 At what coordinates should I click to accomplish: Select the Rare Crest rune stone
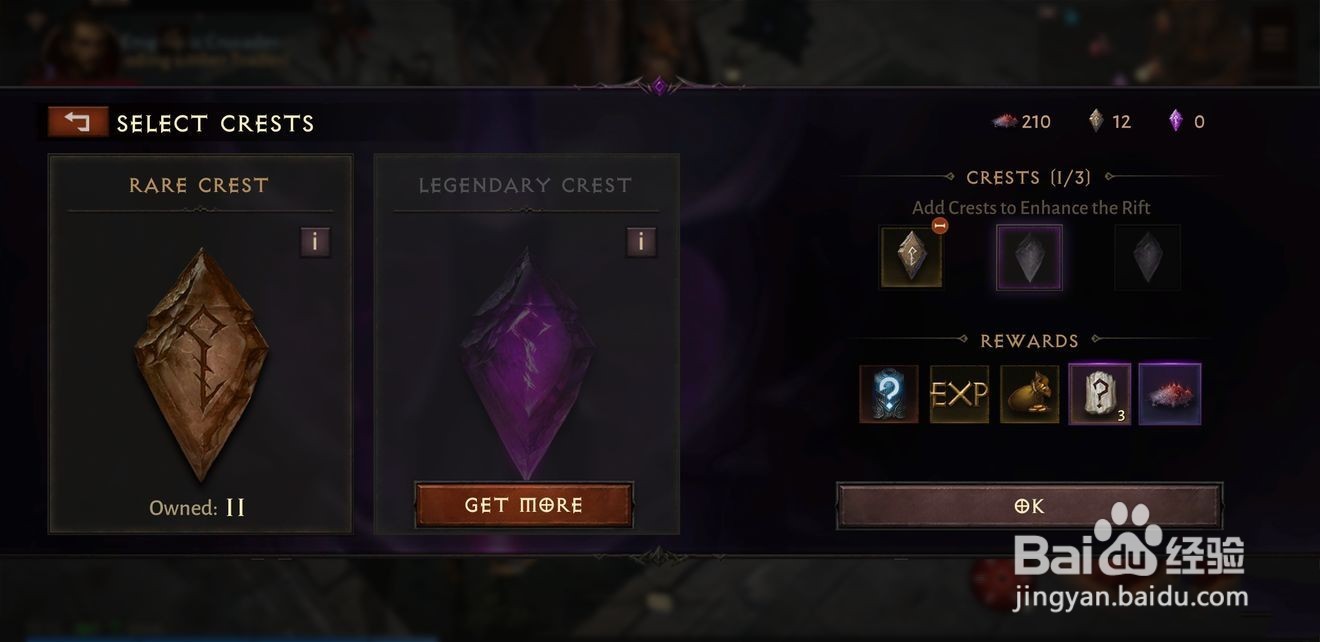pos(201,365)
